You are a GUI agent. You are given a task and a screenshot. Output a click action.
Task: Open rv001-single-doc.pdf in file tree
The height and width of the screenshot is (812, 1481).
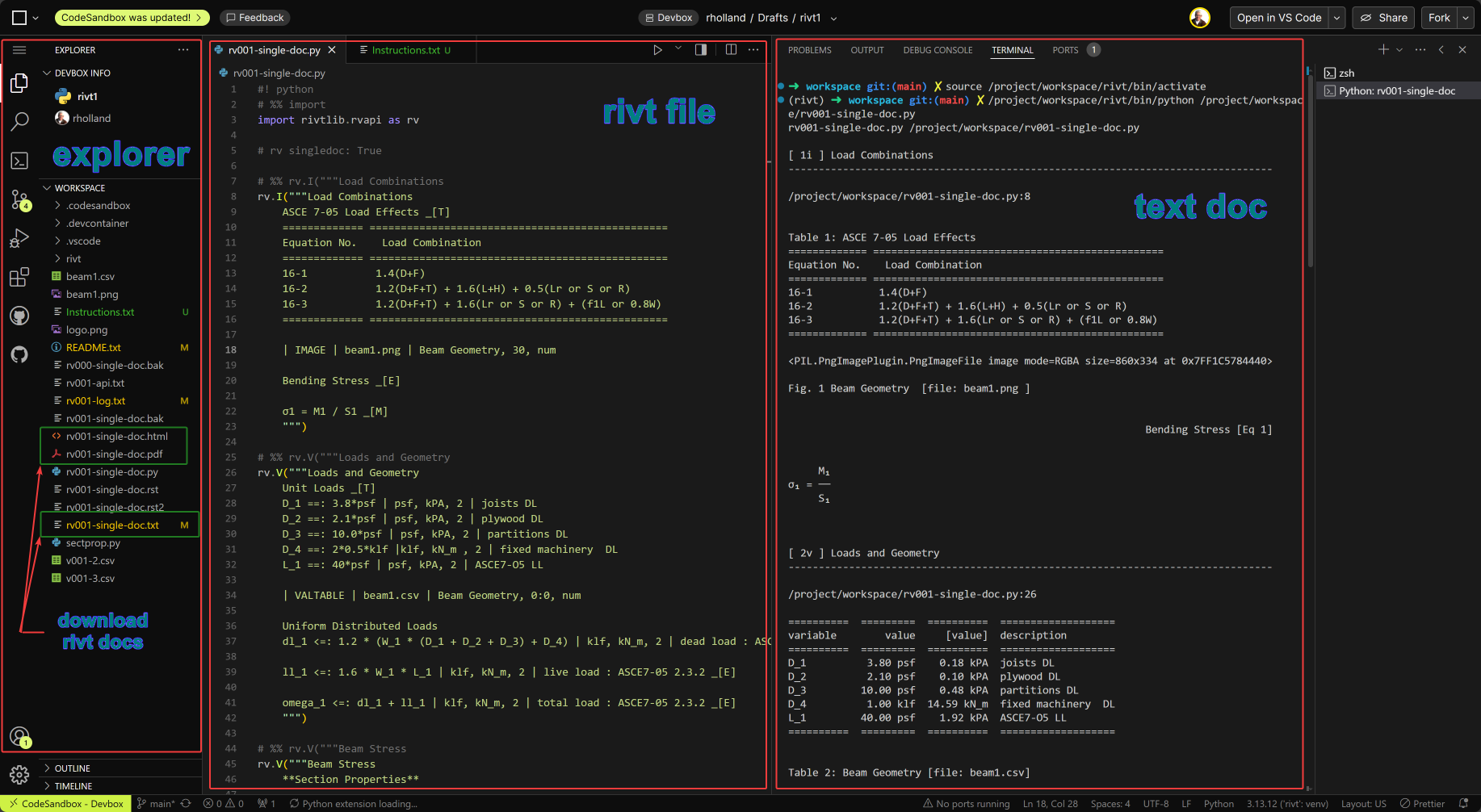point(114,454)
